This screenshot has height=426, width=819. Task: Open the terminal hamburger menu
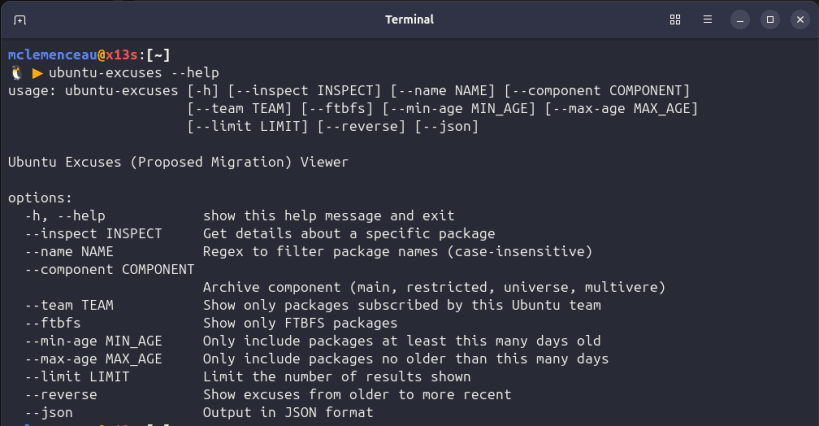click(707, 20)
